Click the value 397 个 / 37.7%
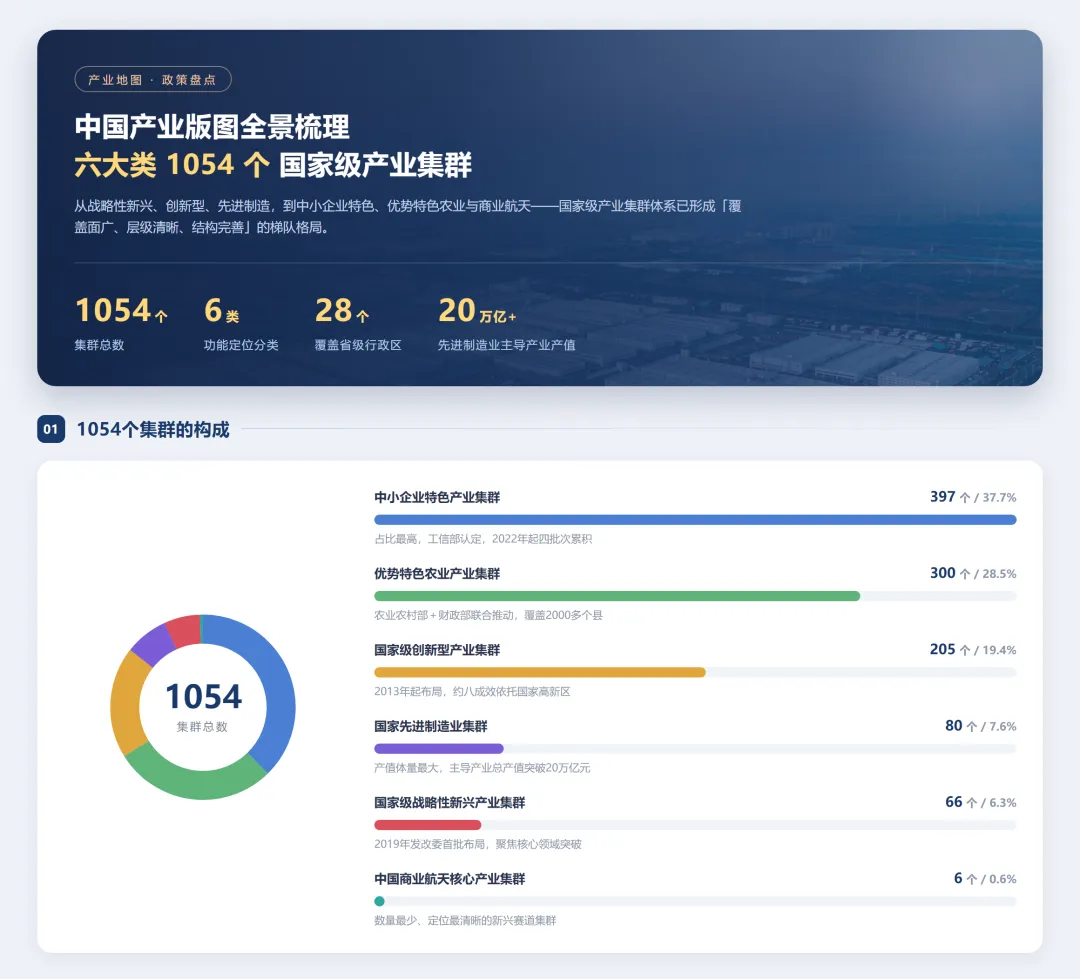Image resolution: width=1080 pixels, height=979 pixels. click(973, 497)
